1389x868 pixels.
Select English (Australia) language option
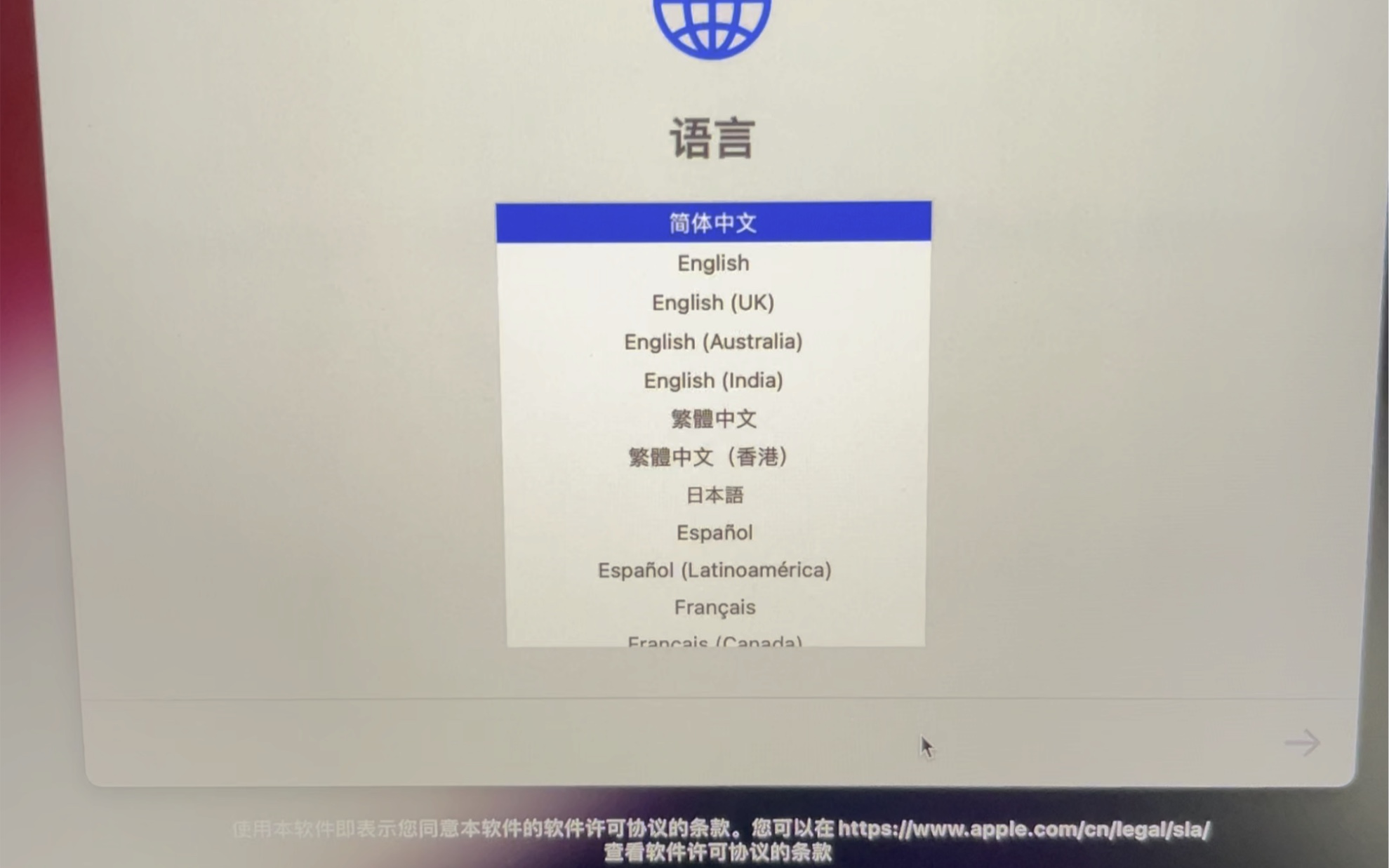(x=713, y=341)
